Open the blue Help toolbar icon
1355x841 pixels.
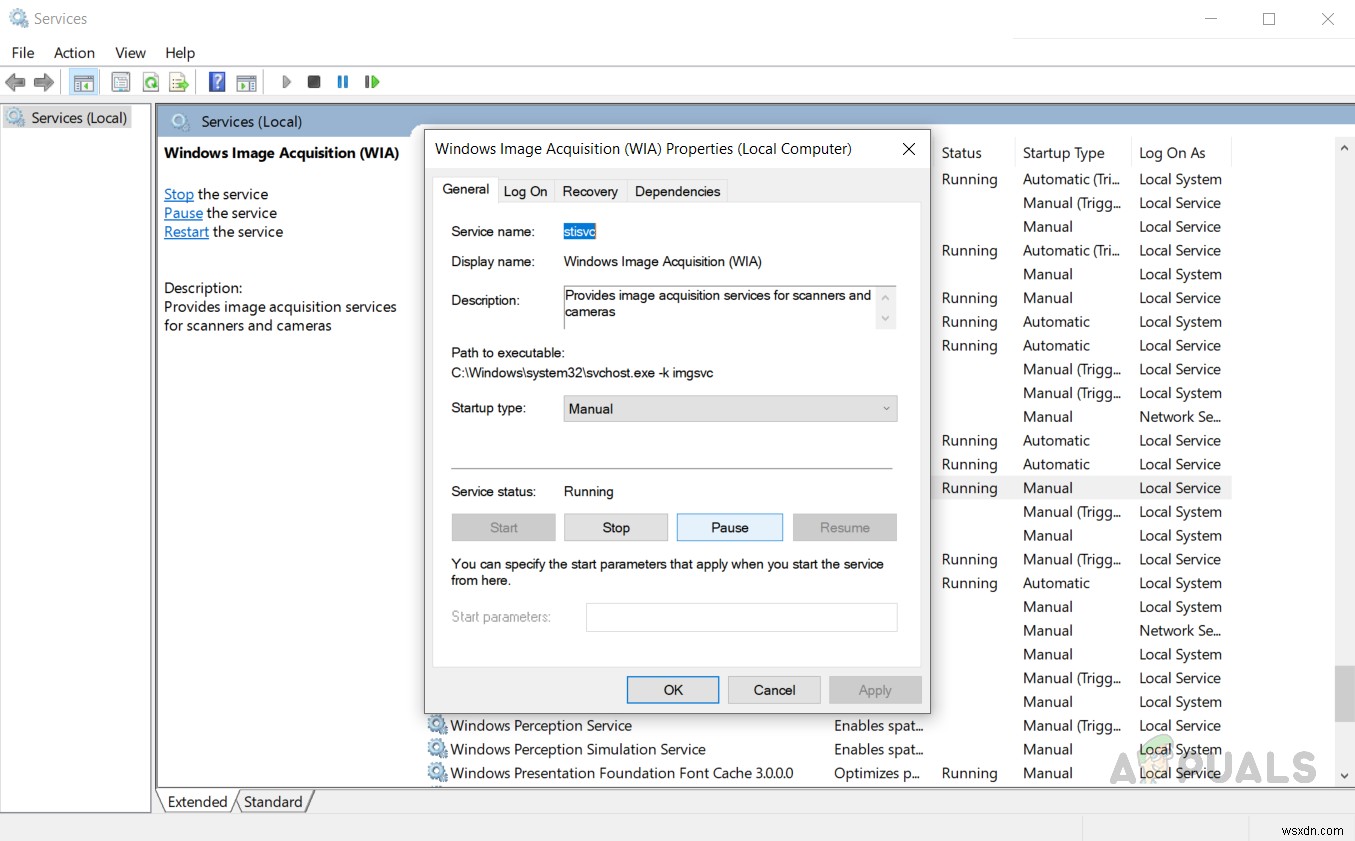217,82
